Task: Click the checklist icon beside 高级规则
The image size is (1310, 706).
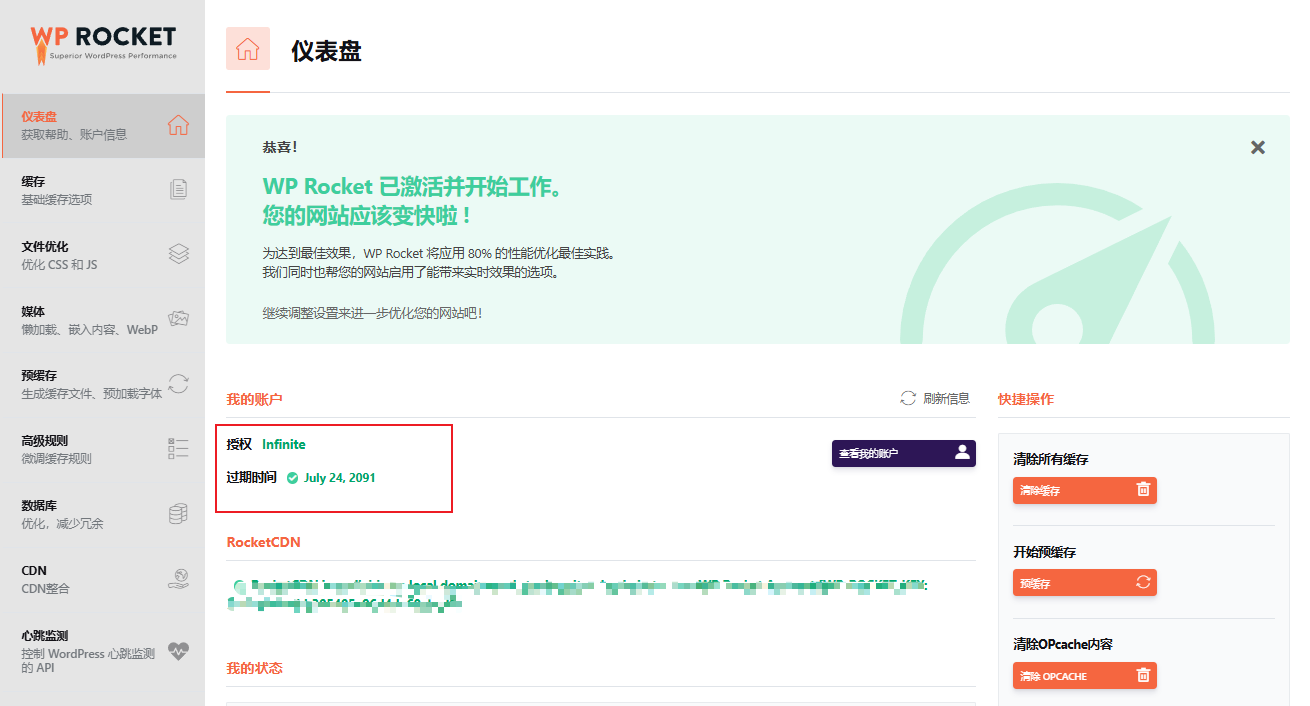Action: click(178, 448)
